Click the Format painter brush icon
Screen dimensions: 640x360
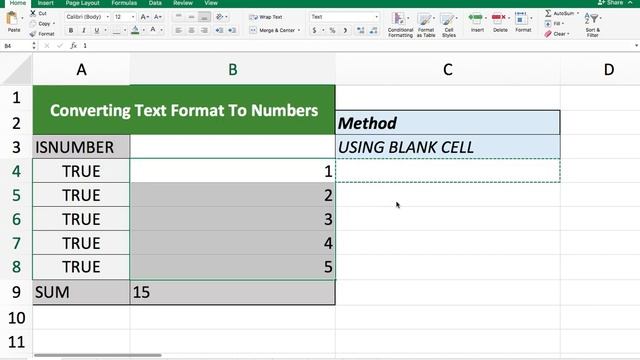33,34
